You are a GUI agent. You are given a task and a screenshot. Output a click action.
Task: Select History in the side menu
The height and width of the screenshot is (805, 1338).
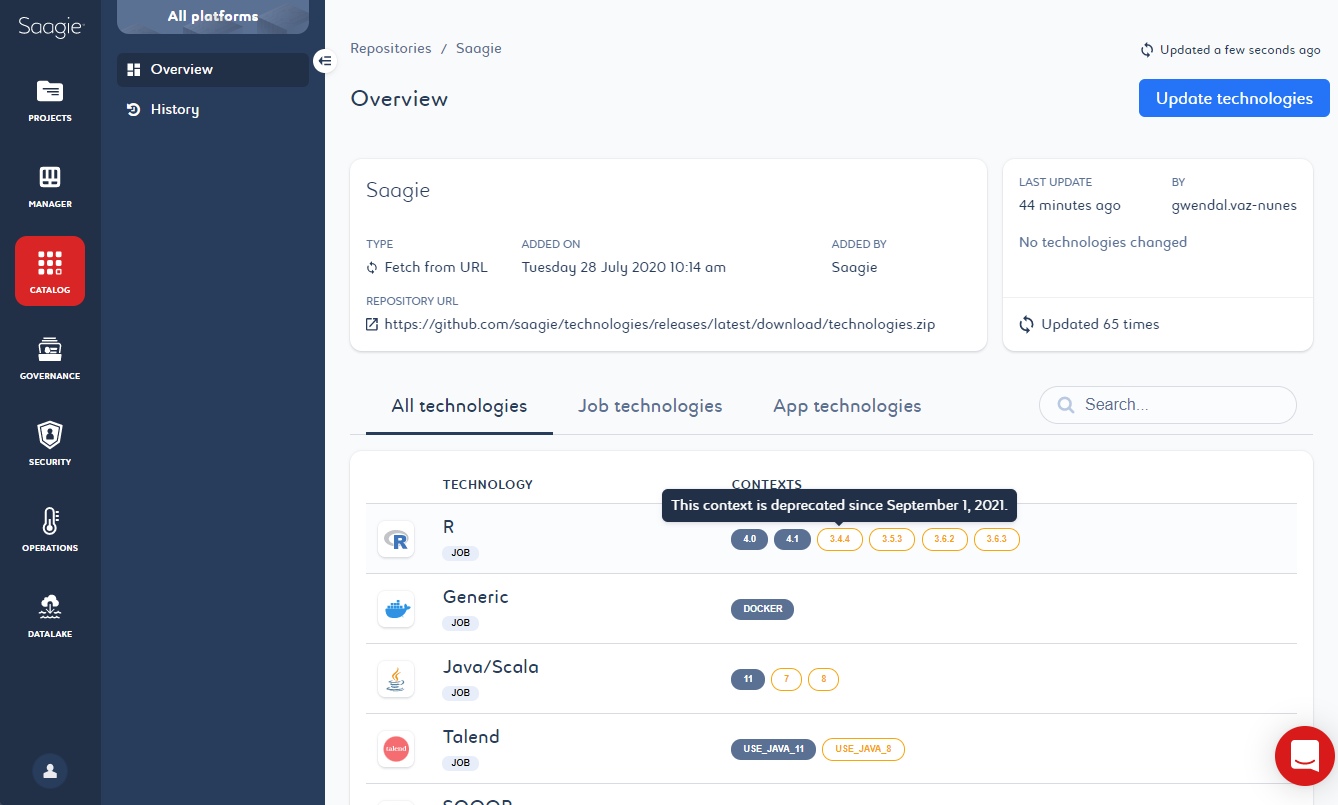click(213, 109)
